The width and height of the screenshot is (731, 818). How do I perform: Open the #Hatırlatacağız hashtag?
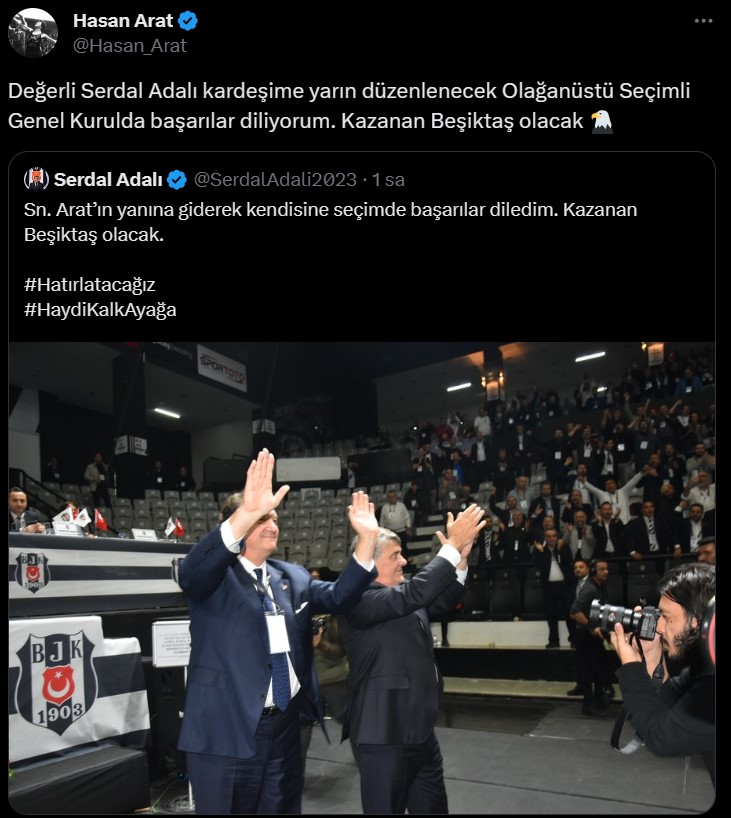coord(90,285)
